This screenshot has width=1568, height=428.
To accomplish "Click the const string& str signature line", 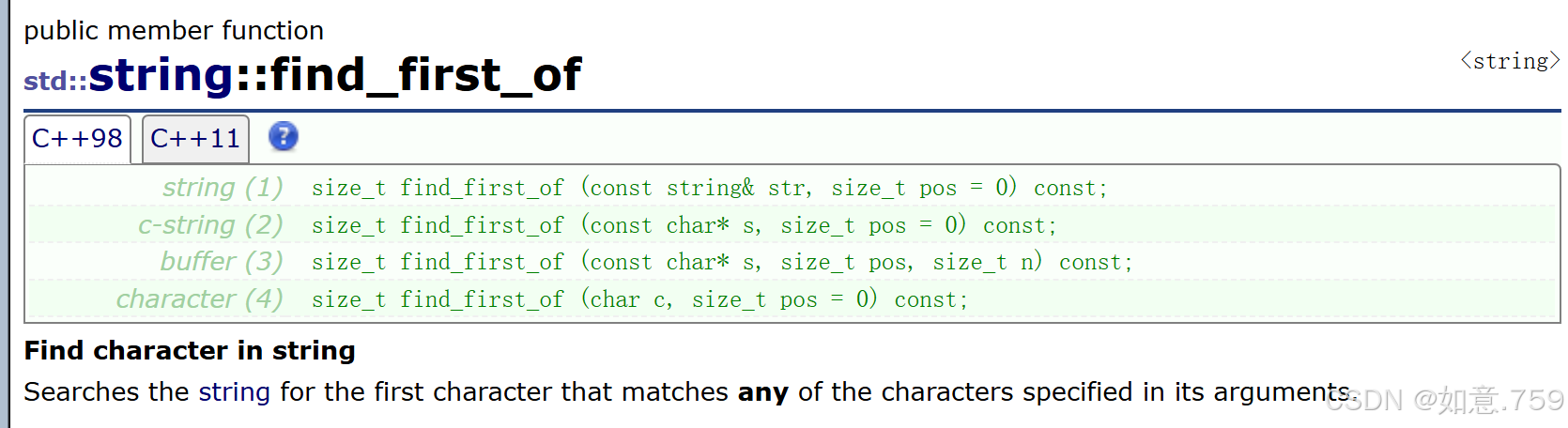I will pos(710,188).
